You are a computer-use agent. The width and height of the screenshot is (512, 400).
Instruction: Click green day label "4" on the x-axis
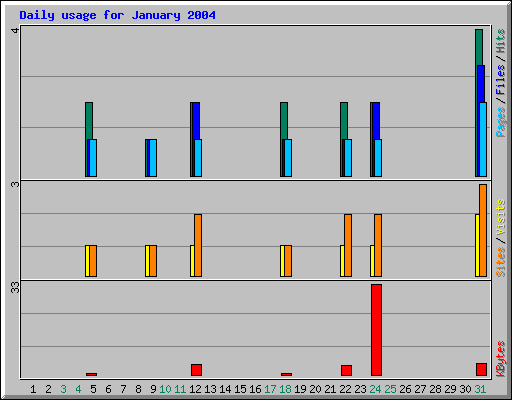click(x=78, y=389)
